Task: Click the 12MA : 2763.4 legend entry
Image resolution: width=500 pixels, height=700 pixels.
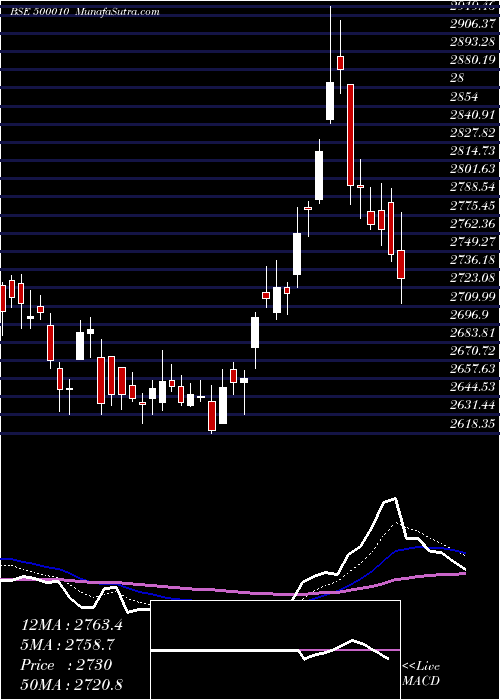Action: (x=72, y=624)
